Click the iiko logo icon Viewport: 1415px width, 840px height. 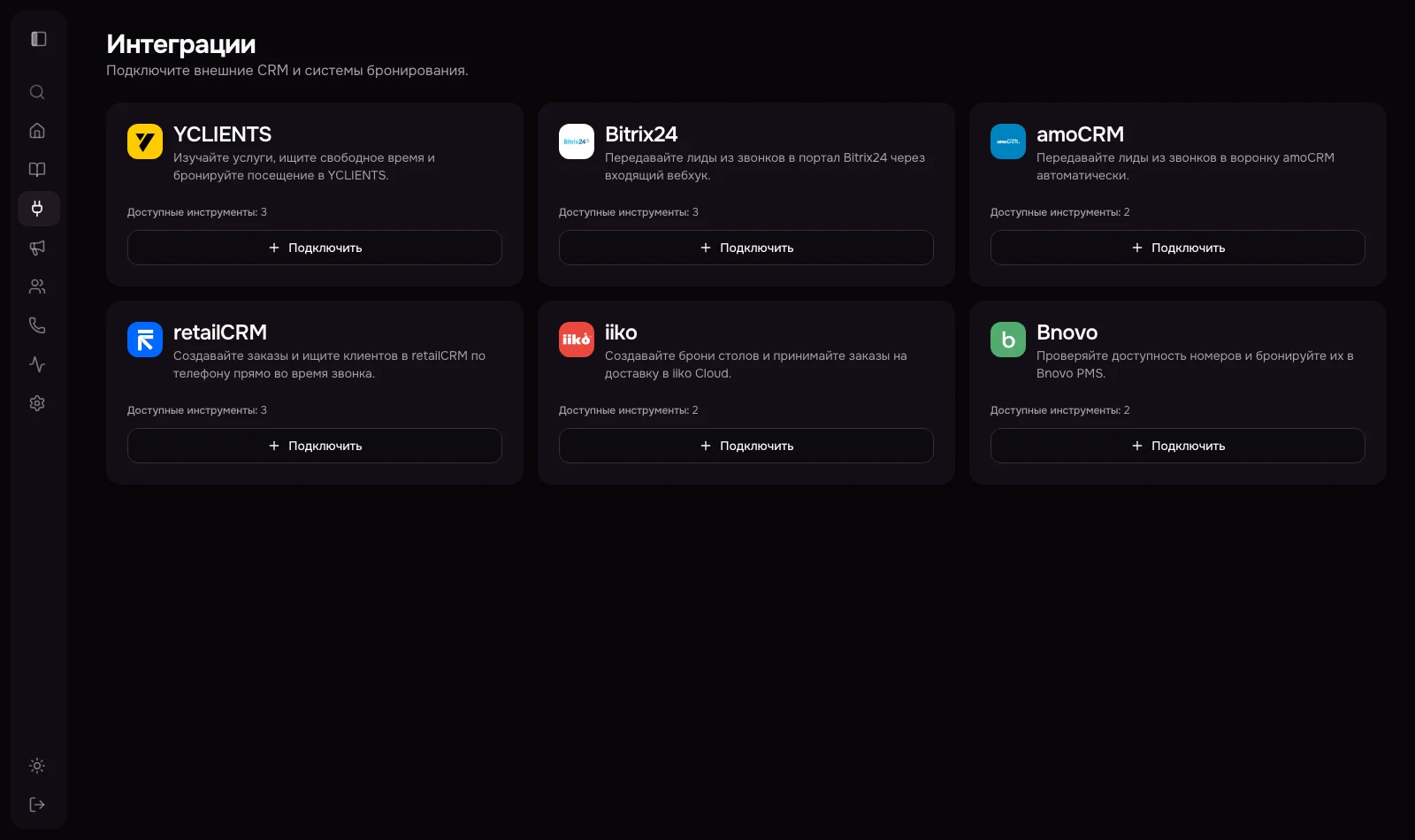576,340
